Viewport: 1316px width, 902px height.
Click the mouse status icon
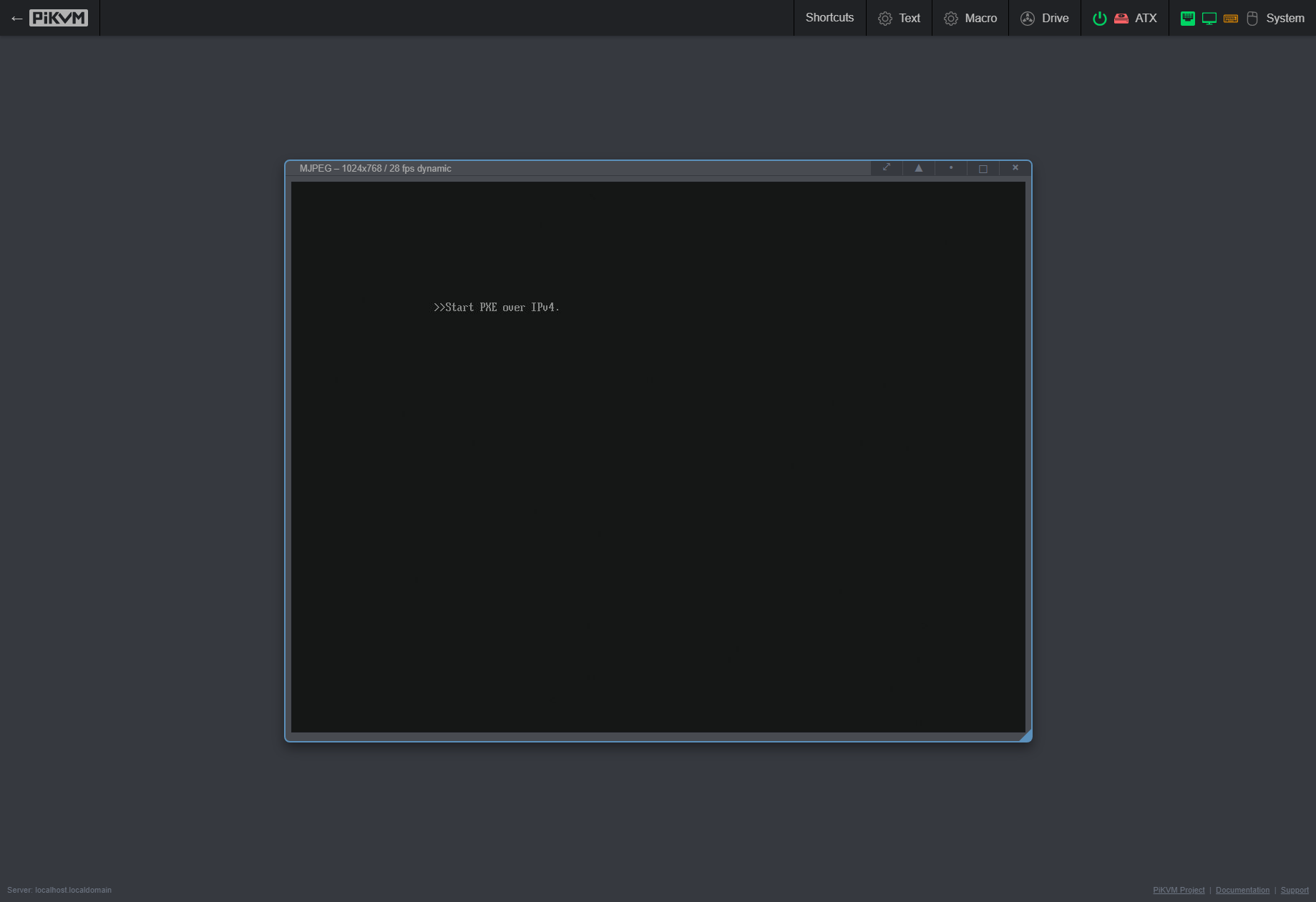1252,19
